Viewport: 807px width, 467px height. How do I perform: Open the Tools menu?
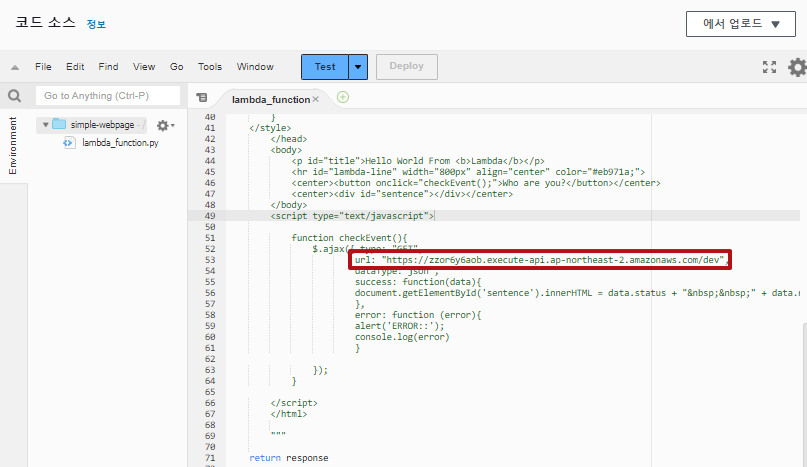coord(210,67)
